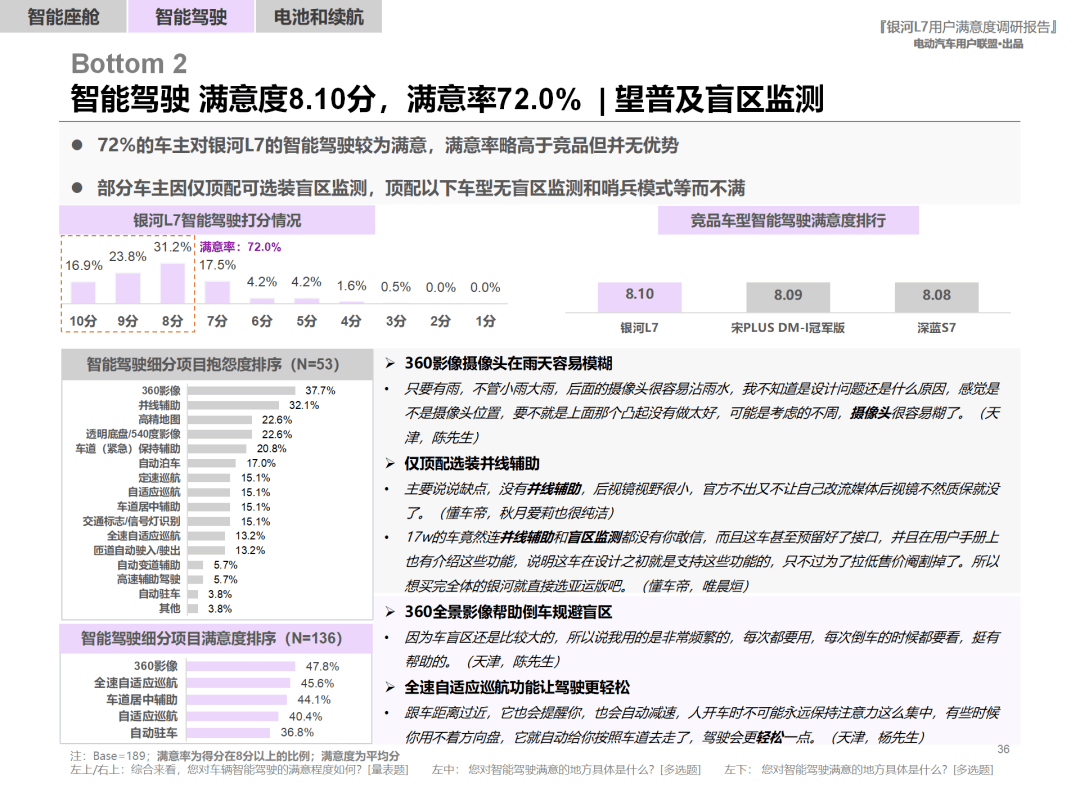Click the 9分 bar with 23.8%
Image resolution: width=1080 pixels, height=810 pixels.
pyautogui.click(x=128, y=288)
